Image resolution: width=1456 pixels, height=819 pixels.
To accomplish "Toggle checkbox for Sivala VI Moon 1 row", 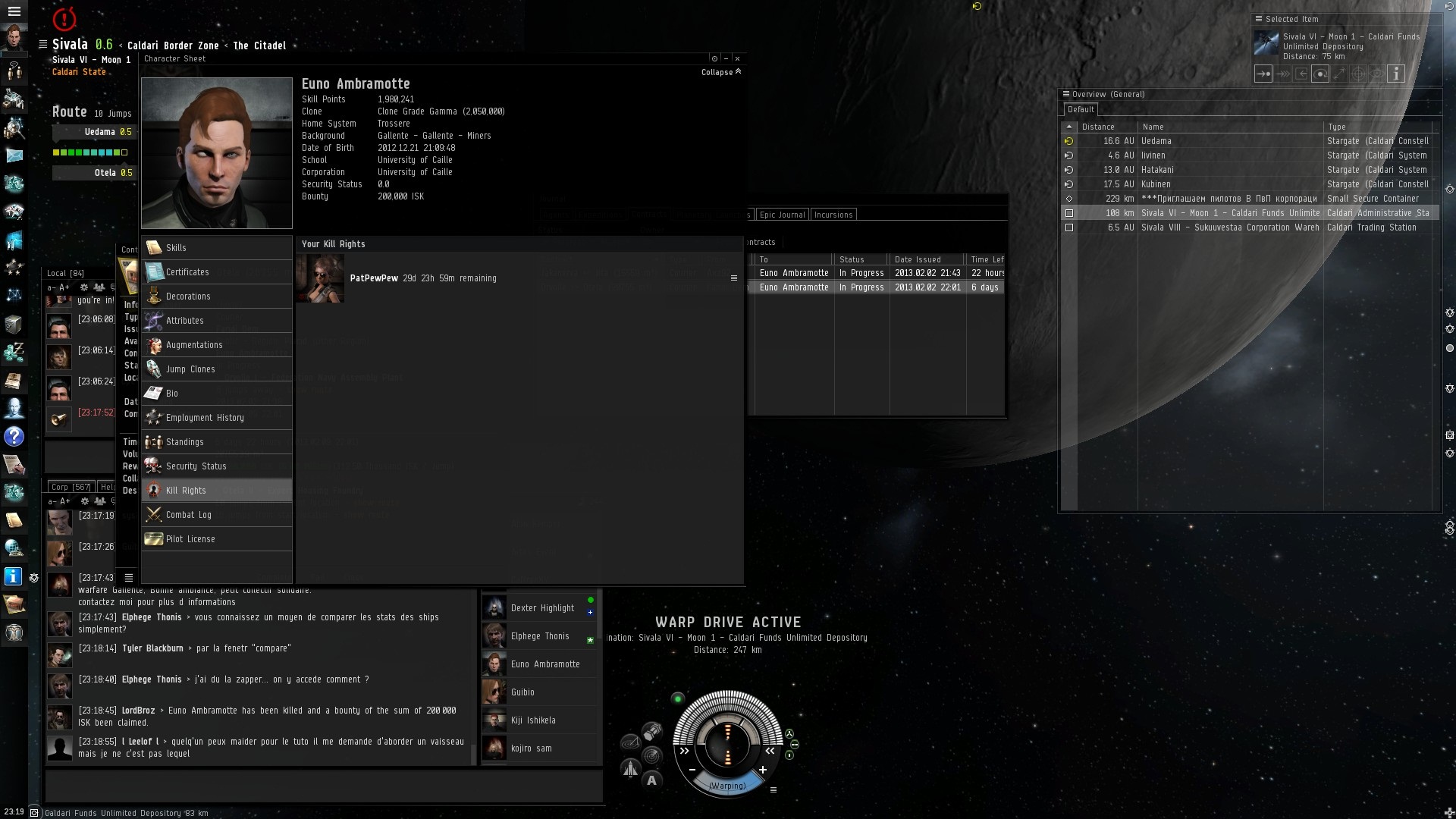I will (1069, 213).
